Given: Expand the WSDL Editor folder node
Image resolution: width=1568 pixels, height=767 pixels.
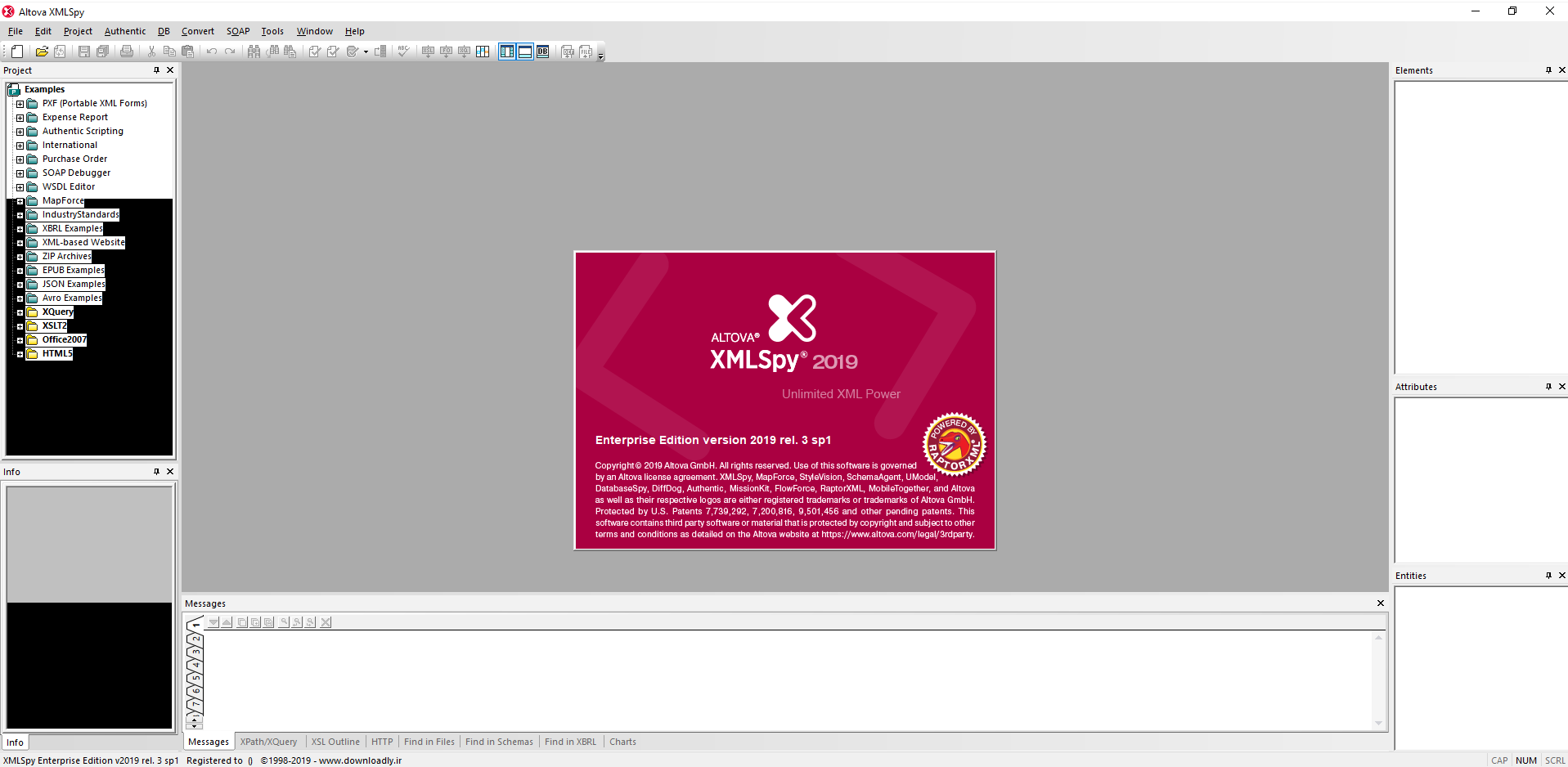Looking at the screenshot, I should (x=20, y=187).
